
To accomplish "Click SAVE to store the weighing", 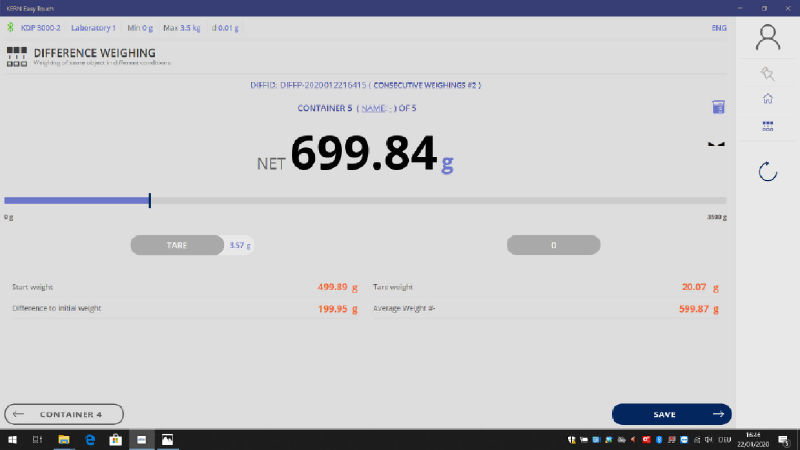I will coord(671,414).
